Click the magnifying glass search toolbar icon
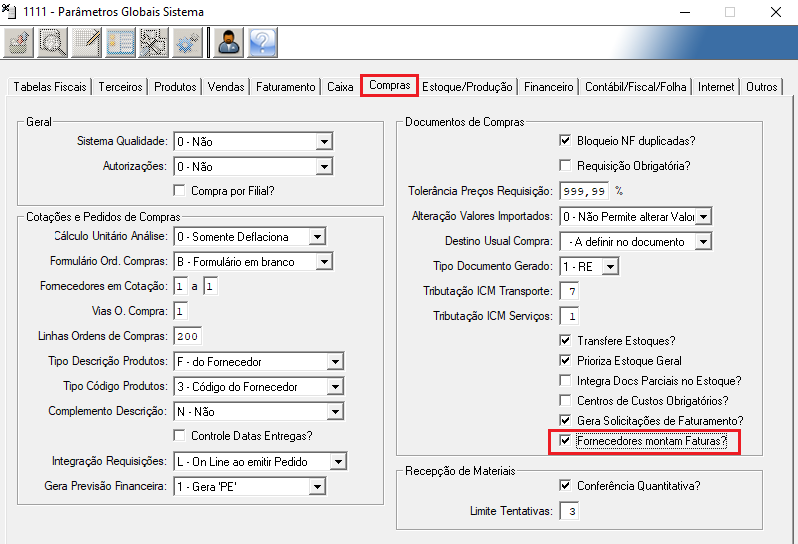 point(53,42)
